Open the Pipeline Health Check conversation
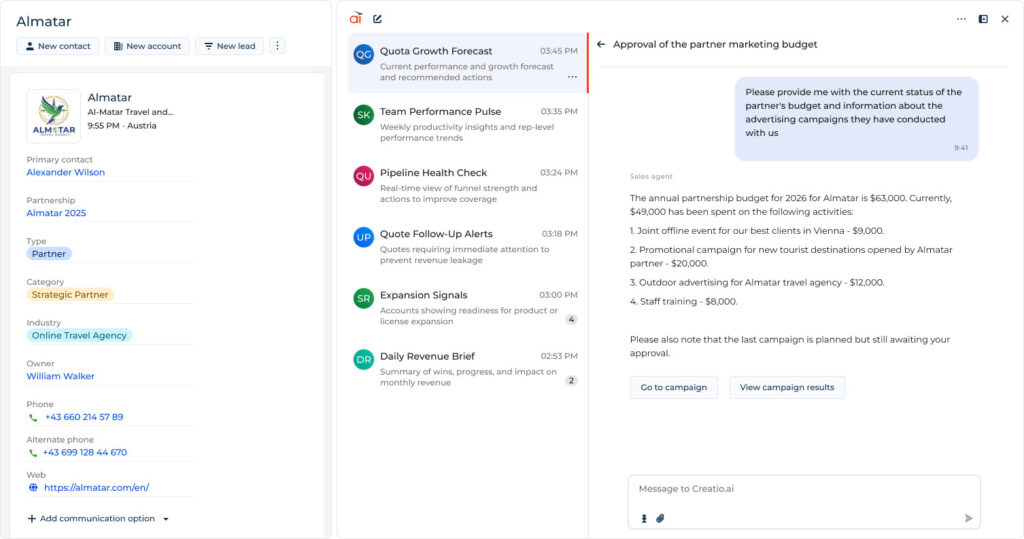1024x539 pixels. pyautogui.click(x=468, y=186)
